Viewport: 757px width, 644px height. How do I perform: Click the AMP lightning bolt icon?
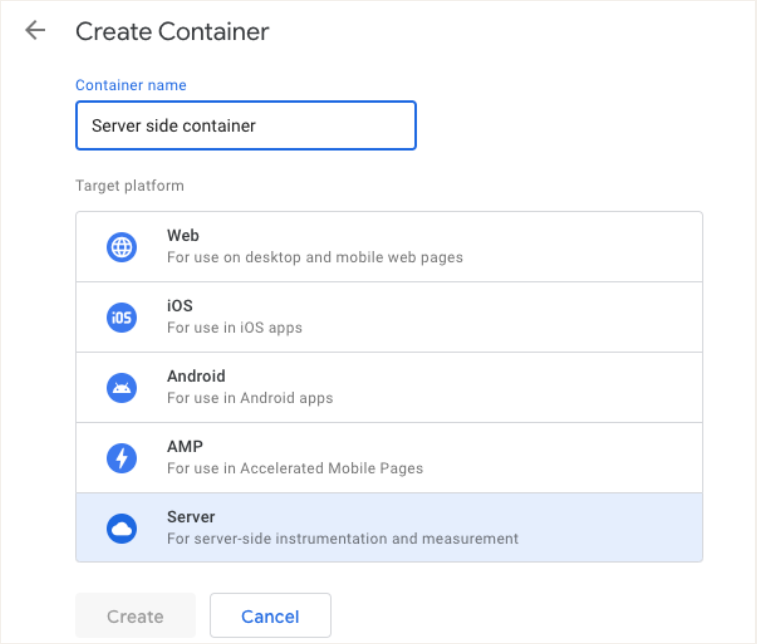(x=122, y=458)
